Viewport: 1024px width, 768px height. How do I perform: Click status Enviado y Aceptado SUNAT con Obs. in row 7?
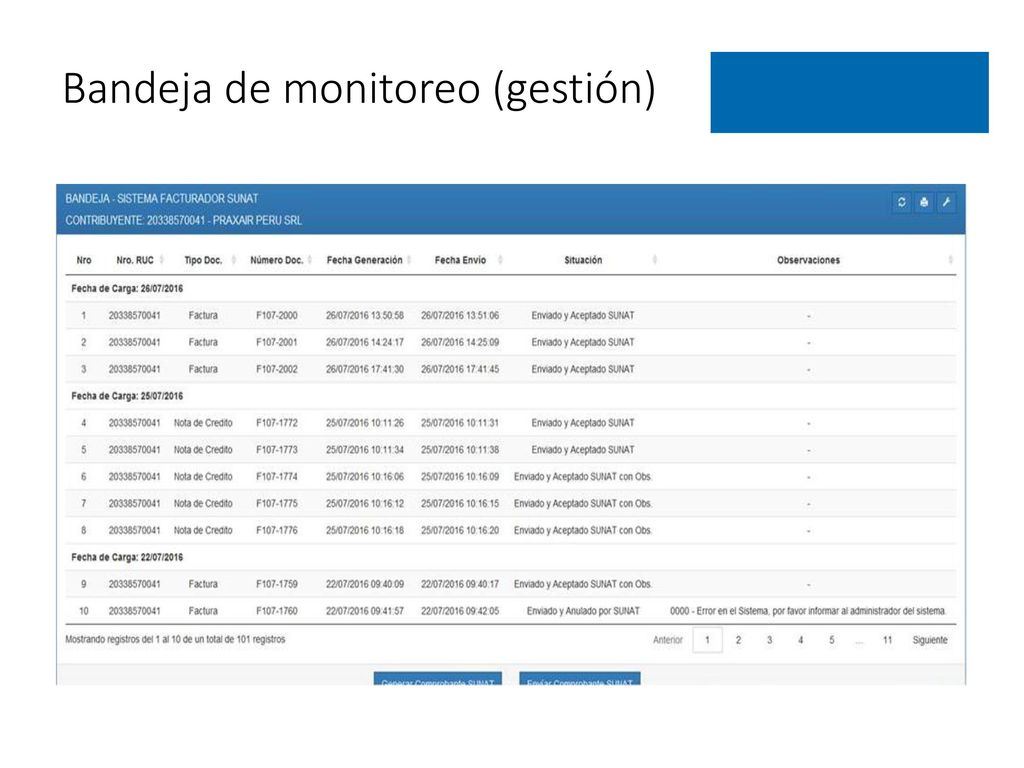[583, 504]
